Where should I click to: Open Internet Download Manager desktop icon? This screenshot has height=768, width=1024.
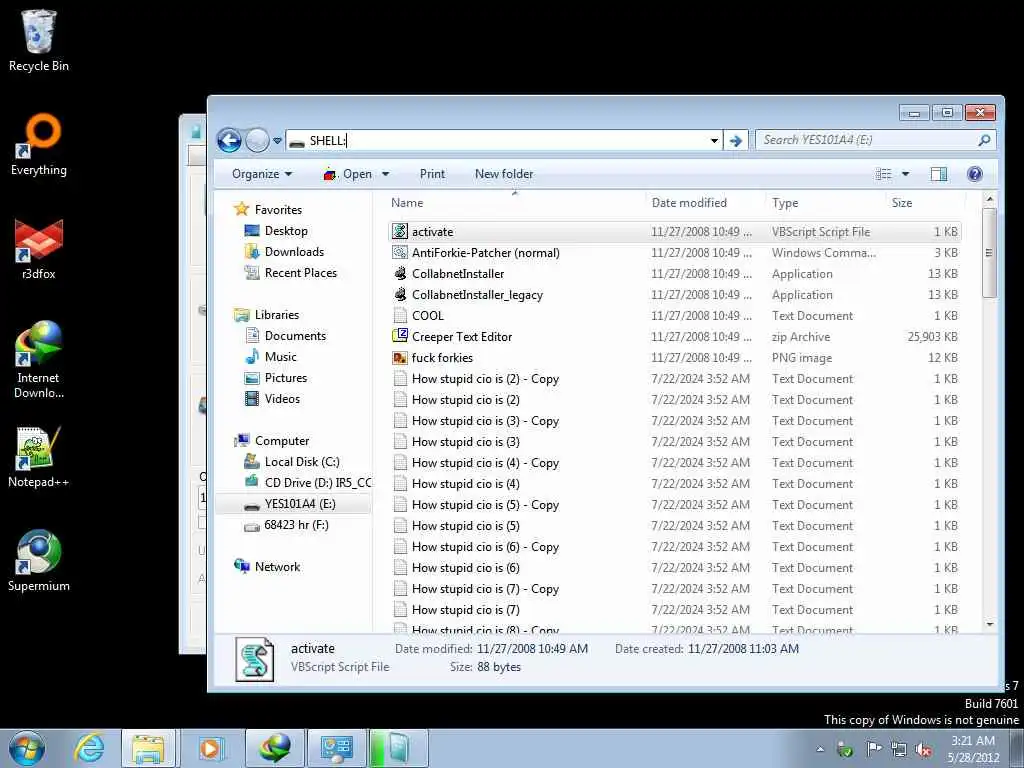[39, 359]
